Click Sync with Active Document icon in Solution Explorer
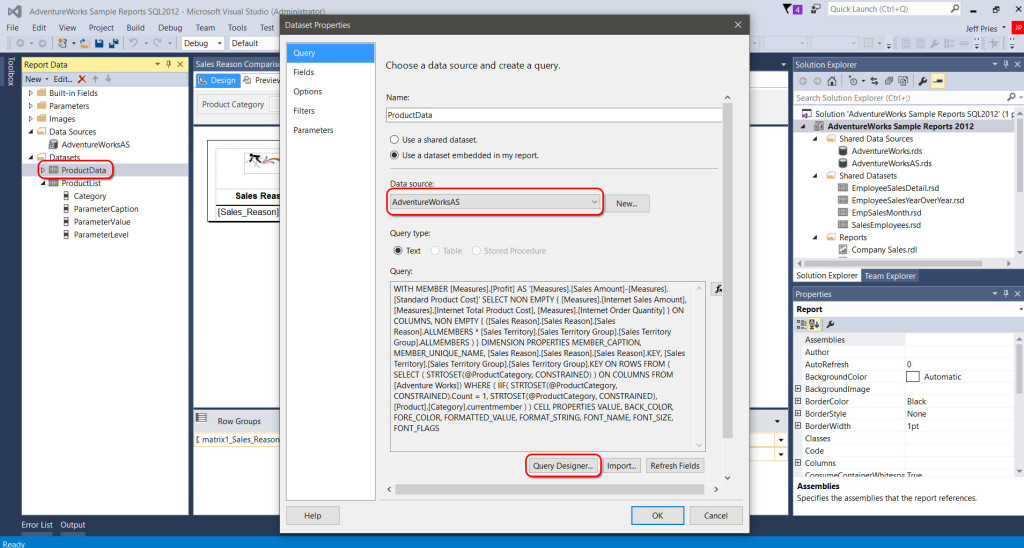 point(874,81)
